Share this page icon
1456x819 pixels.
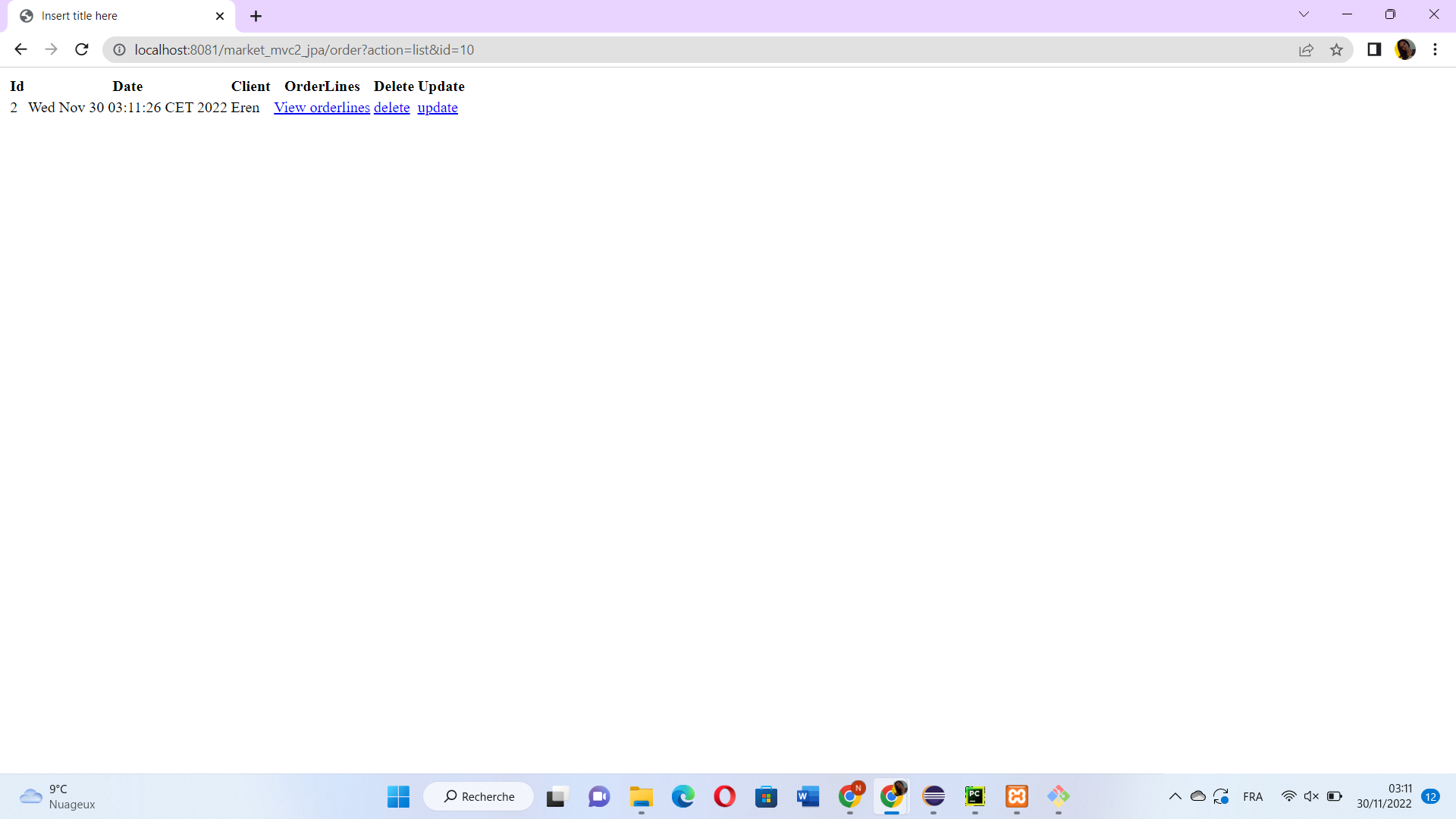[1306, 50]
